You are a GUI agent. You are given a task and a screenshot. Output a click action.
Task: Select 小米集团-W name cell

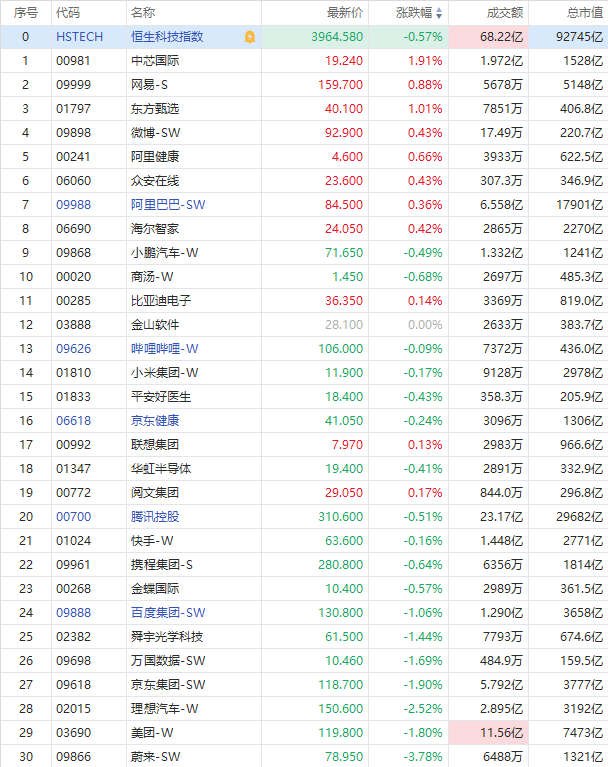tap(194, 372)
